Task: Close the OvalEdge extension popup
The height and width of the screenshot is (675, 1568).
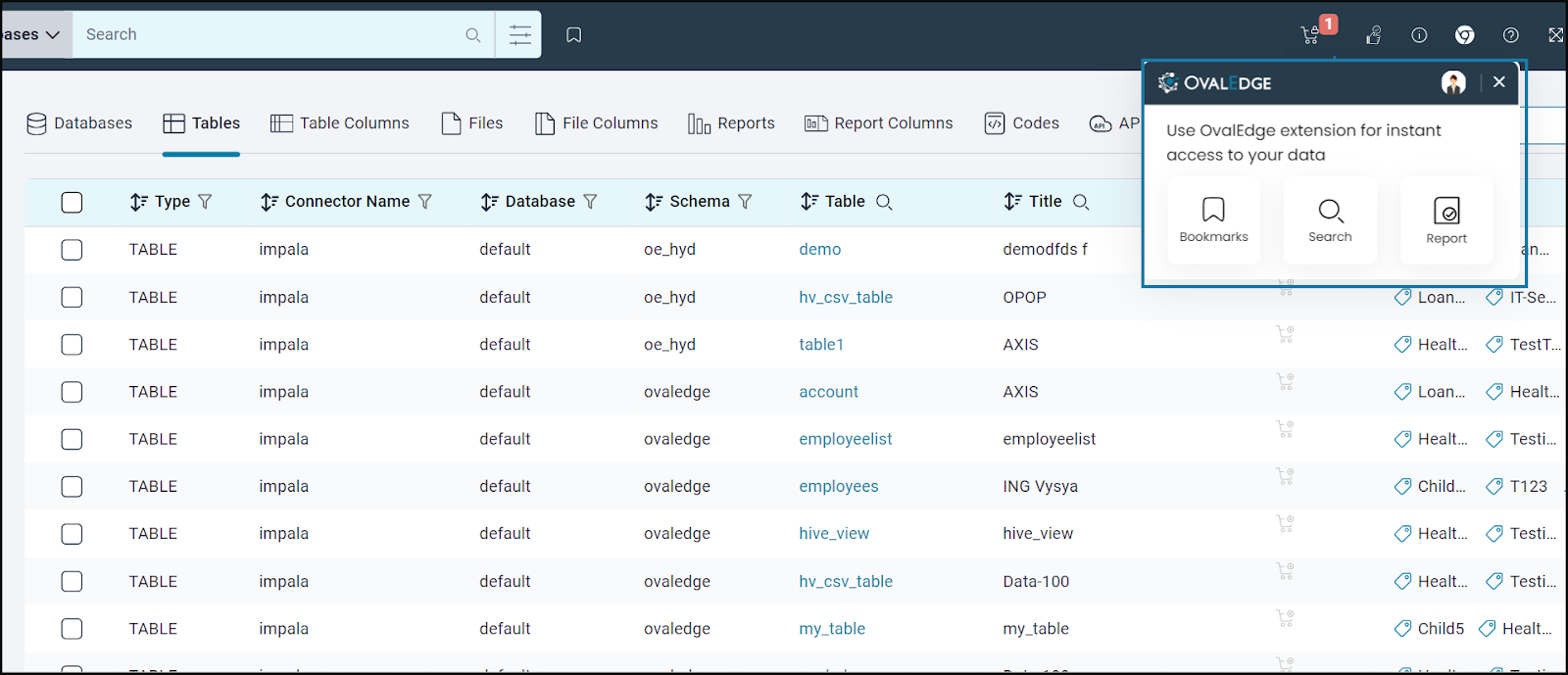Action: click(x=1498, y=82)
